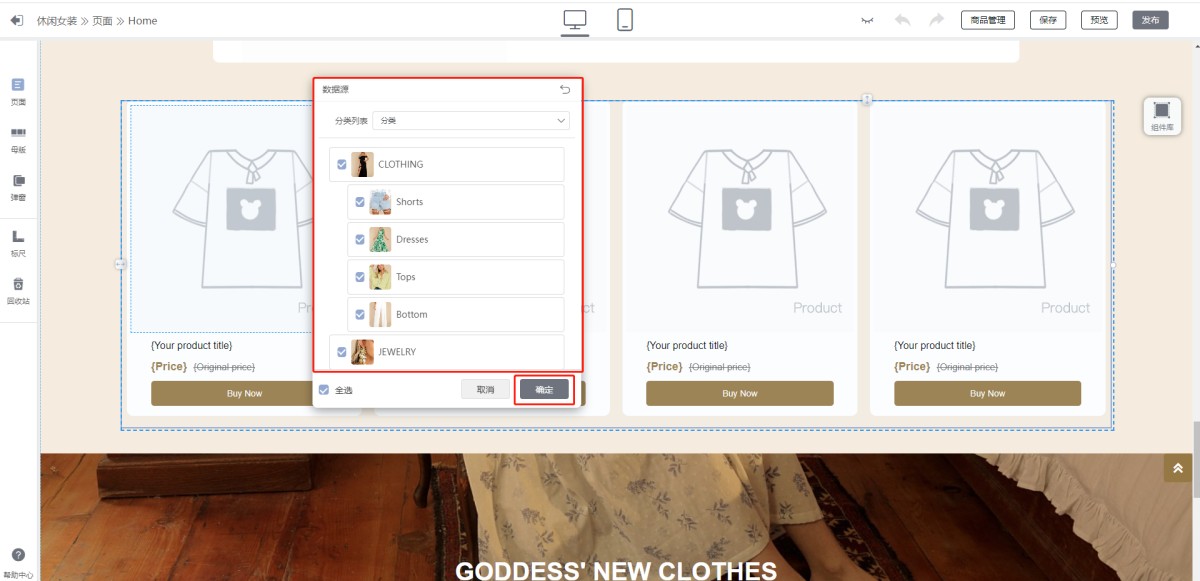
Task: Switch to mobile preview device icon
Action: tap(625, 20)
